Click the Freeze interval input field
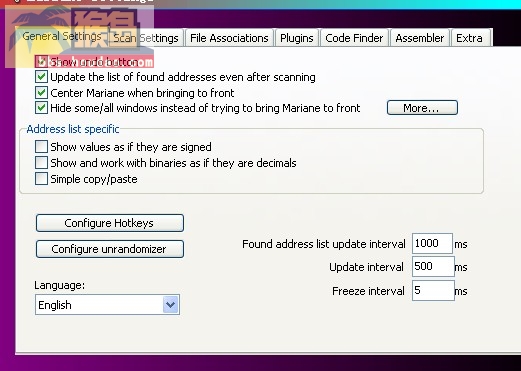Screen dimensions: 521x371 click(433, 291)
